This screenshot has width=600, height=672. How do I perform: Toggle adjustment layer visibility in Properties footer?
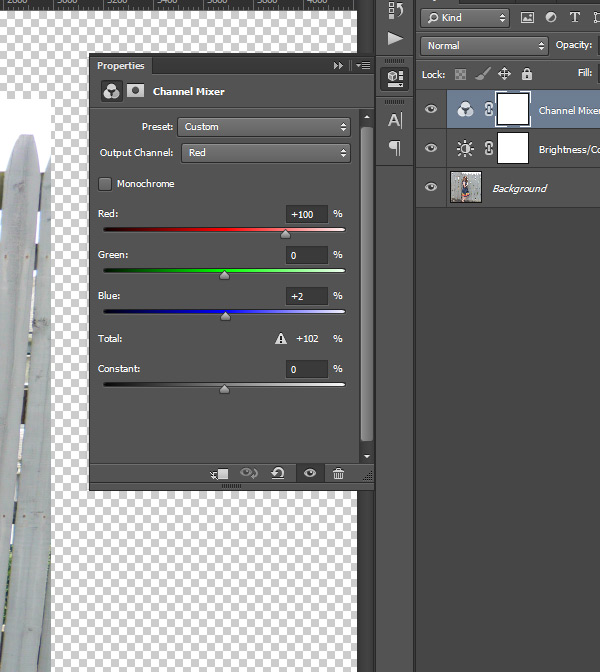[309, 473]
